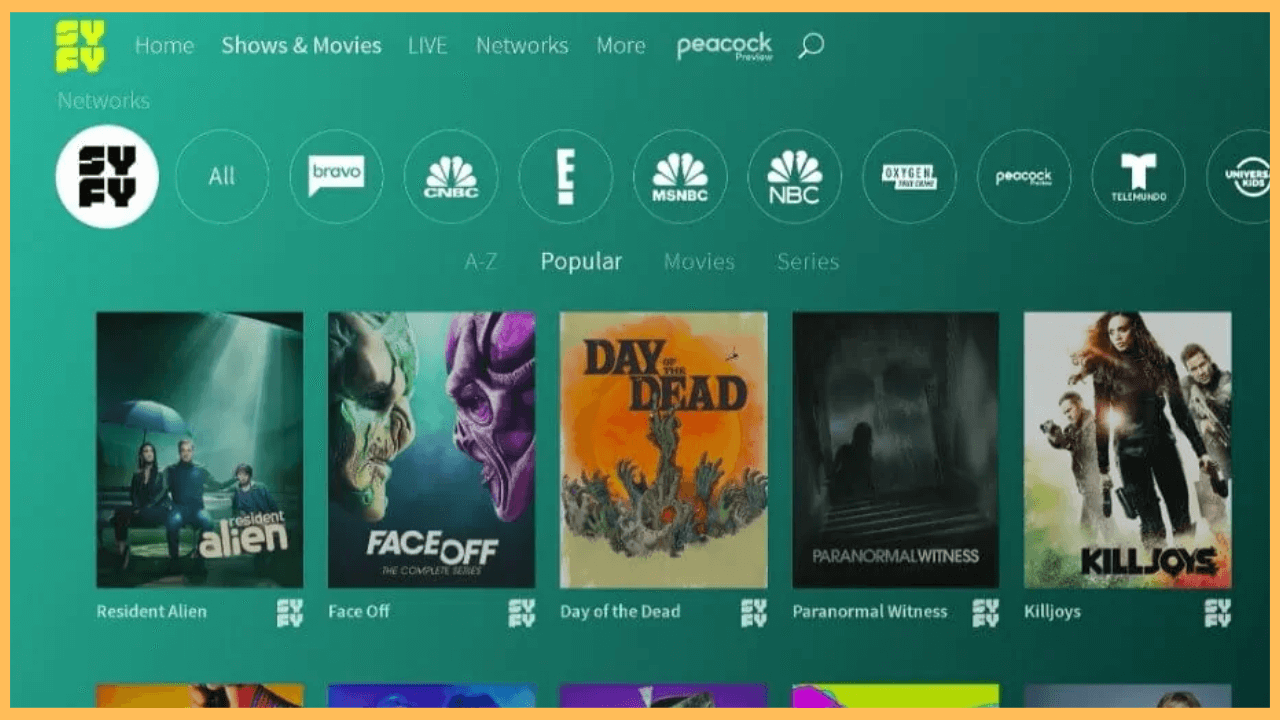Toggle the All networks filter
Screen dimensions: 1280x720
point(221,176)
